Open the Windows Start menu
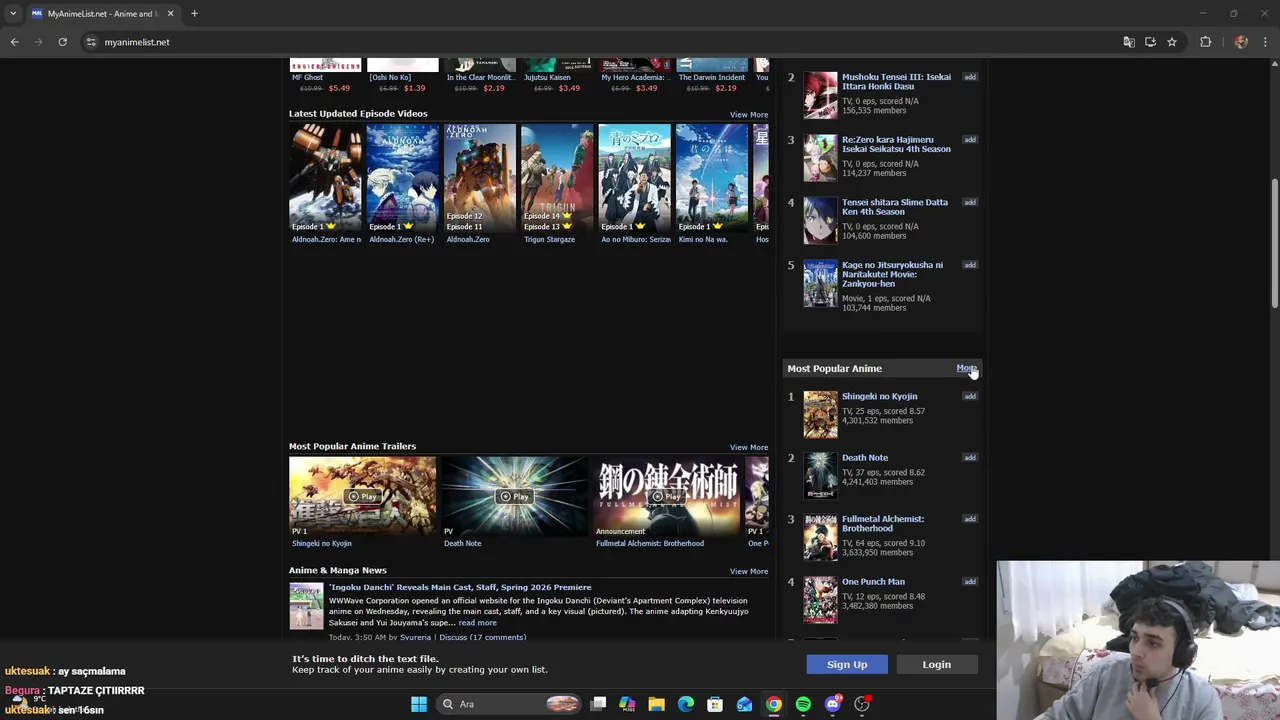Image resolution: width=1280 pixels, height=720 pixels. (419, 704)
